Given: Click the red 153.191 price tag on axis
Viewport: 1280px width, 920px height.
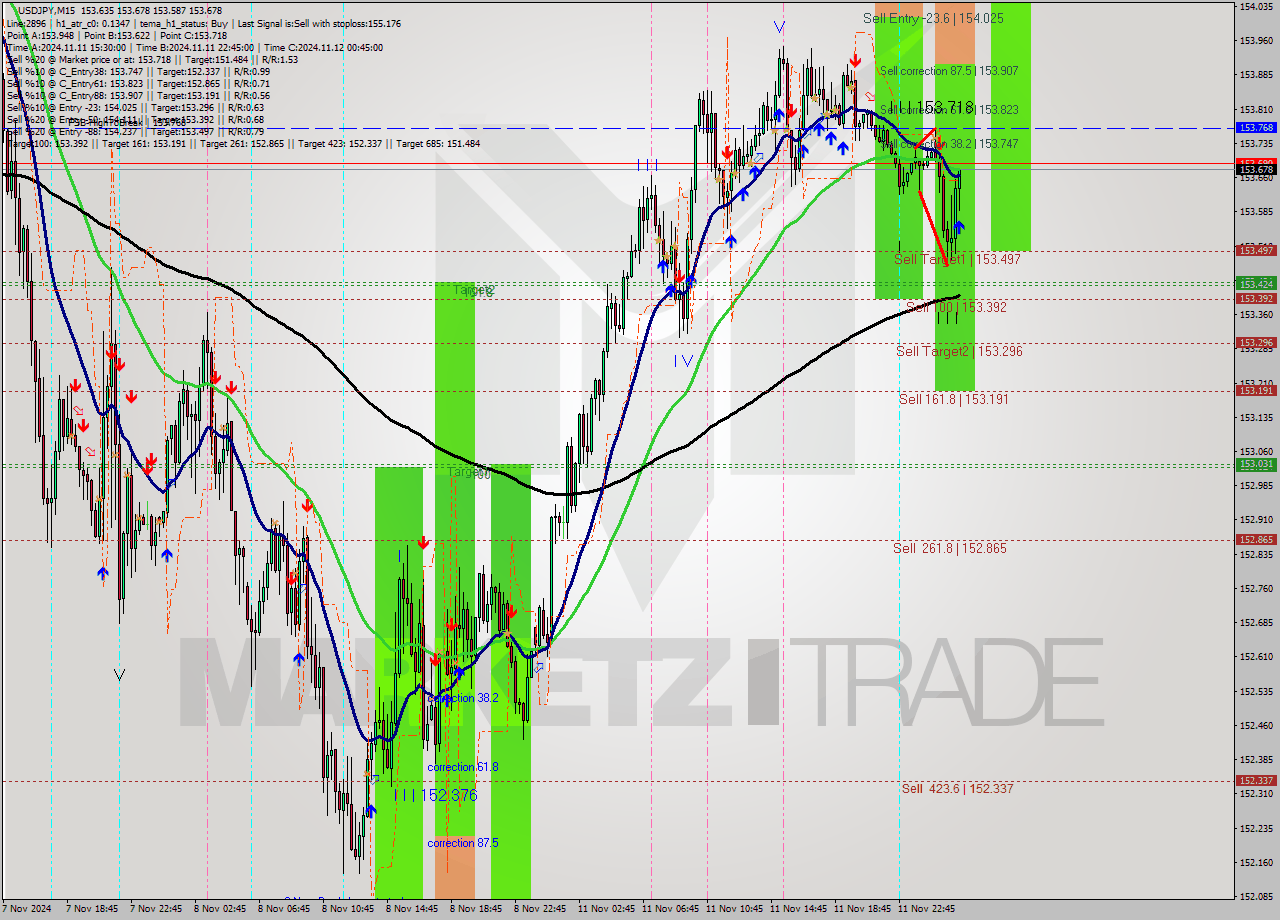Looking at the screenshot, I should [1256, 390].
